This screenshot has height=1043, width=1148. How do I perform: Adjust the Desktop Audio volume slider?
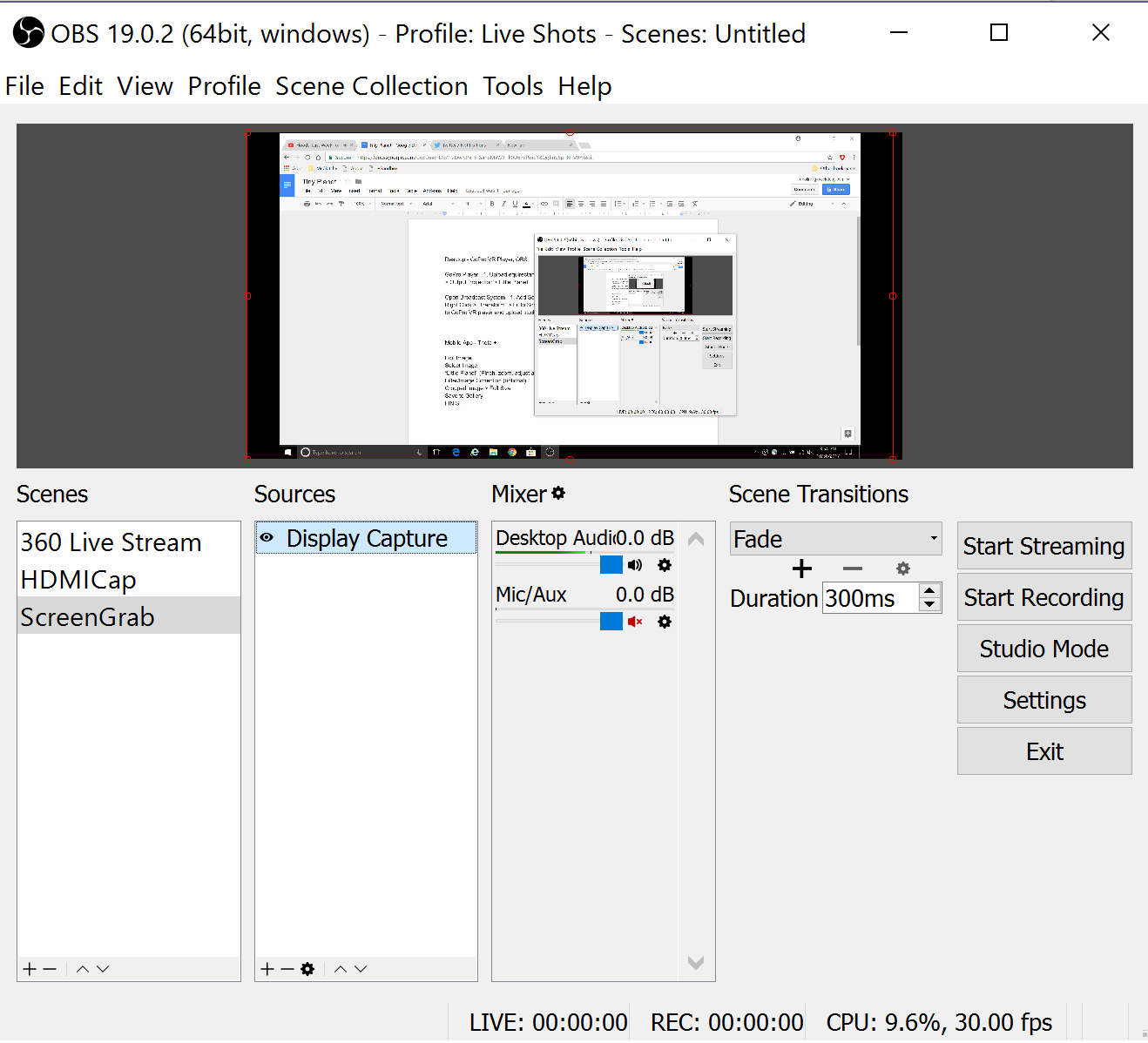tap(611, 565)
